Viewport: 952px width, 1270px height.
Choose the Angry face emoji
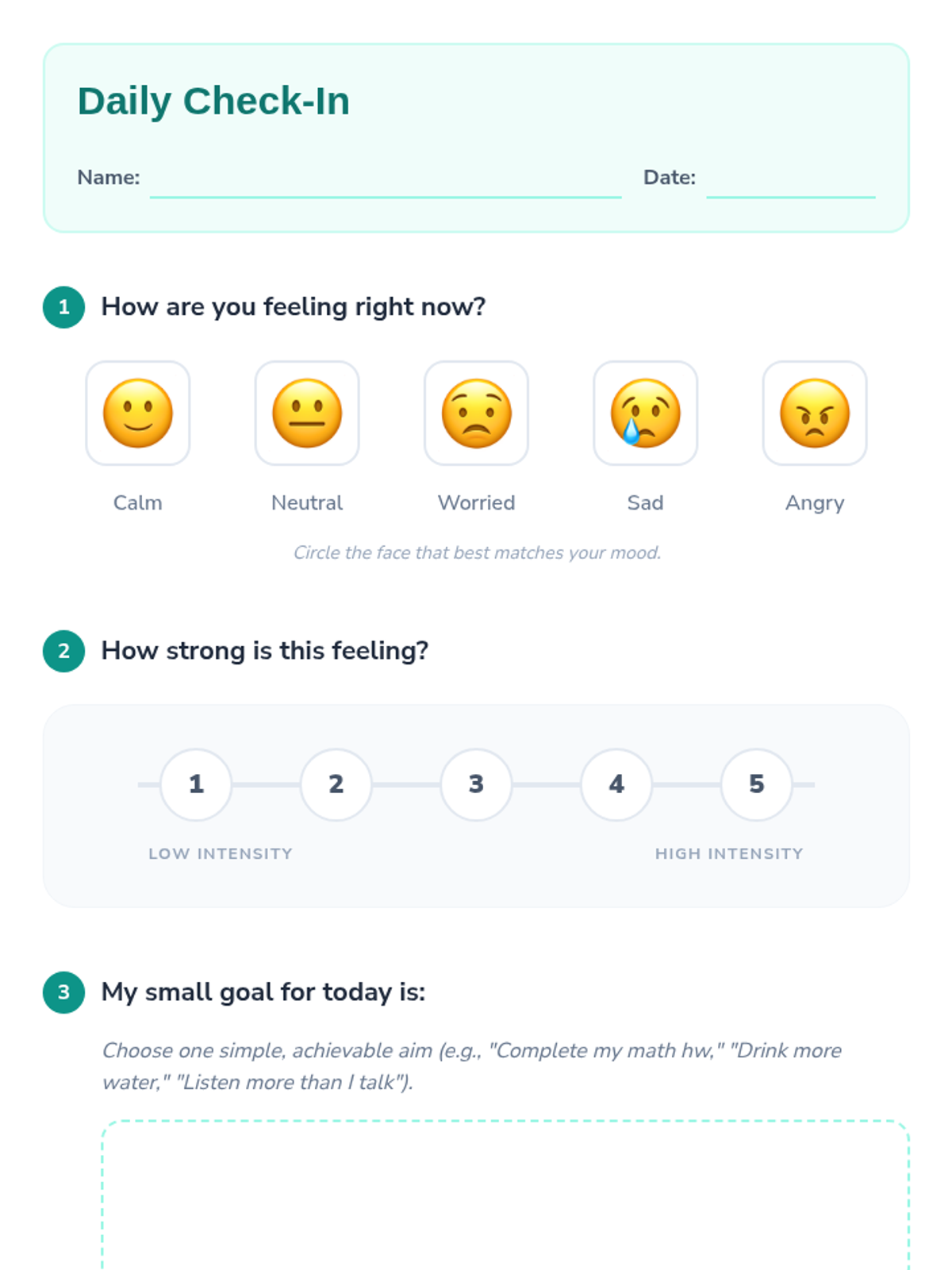(x=815, y=413)
